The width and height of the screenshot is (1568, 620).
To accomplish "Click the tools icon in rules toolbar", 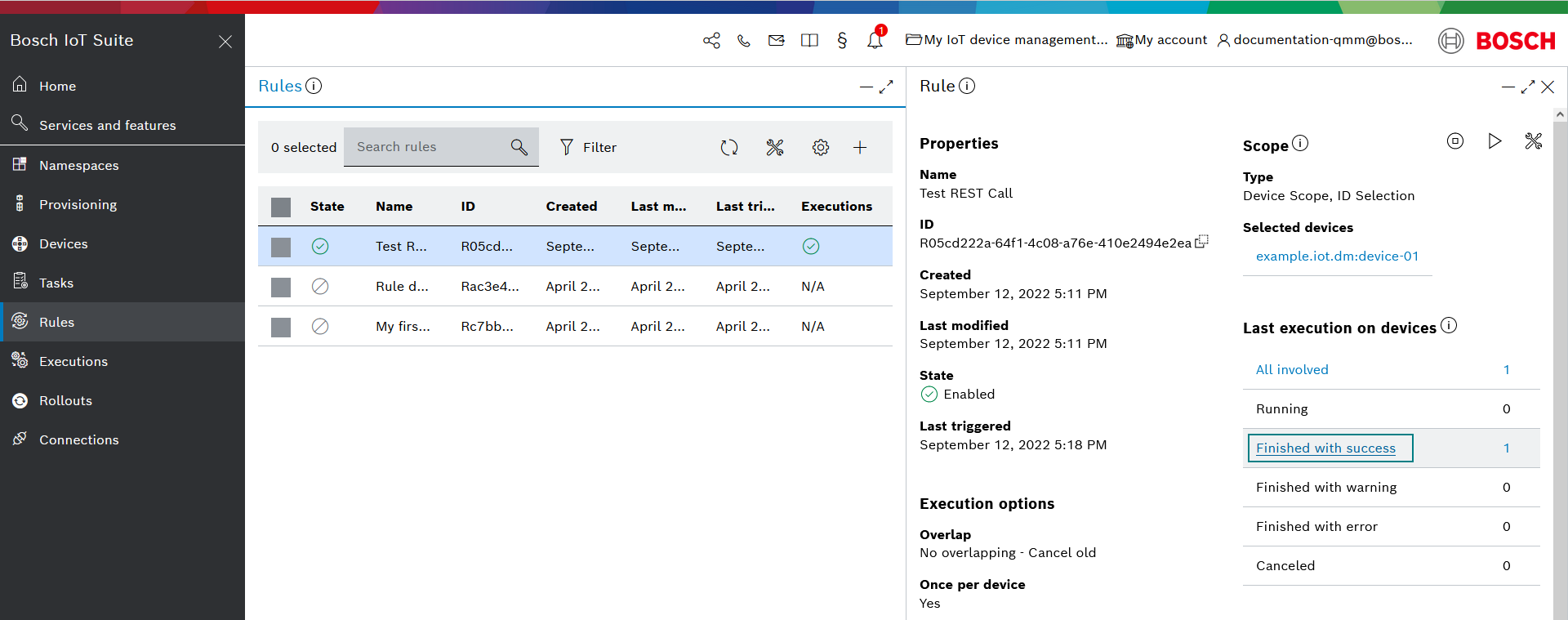I will (775, 147).
